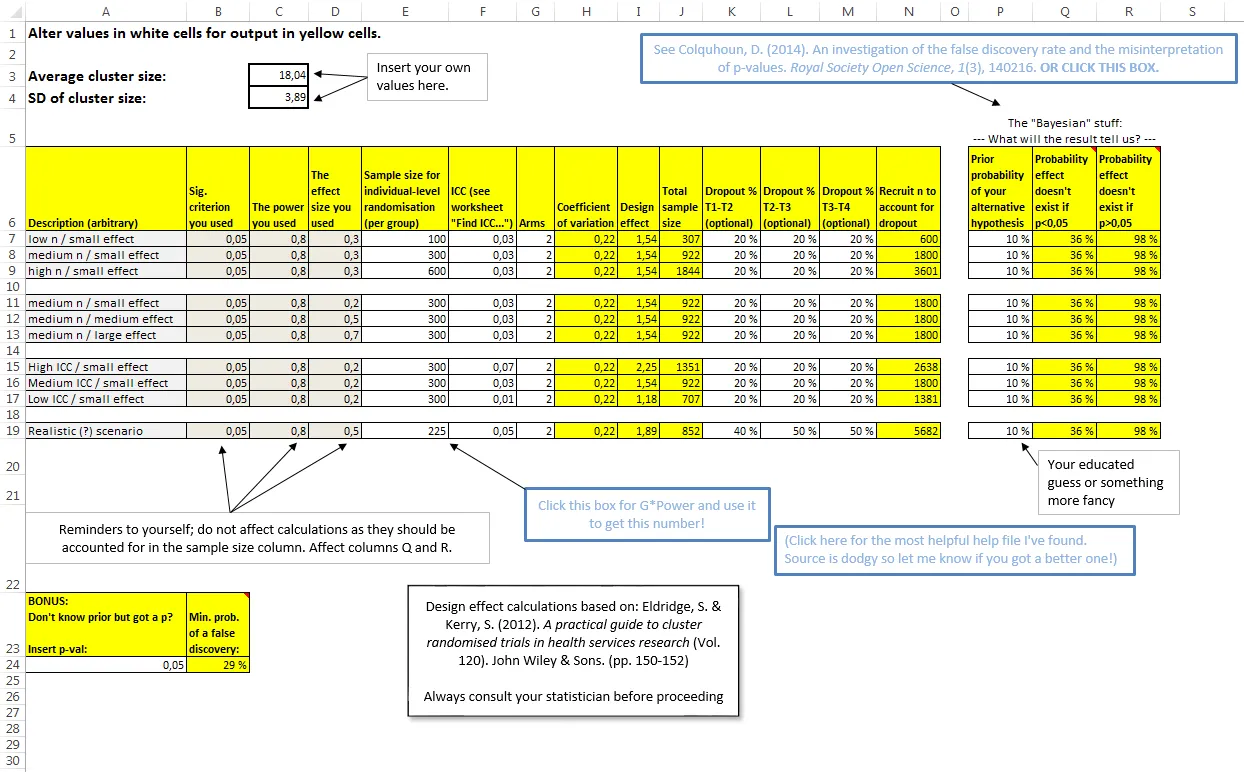The image size is (1244, 772).
Task: Select cell showing 29 % false discovery probability
Action: [218, 663]
